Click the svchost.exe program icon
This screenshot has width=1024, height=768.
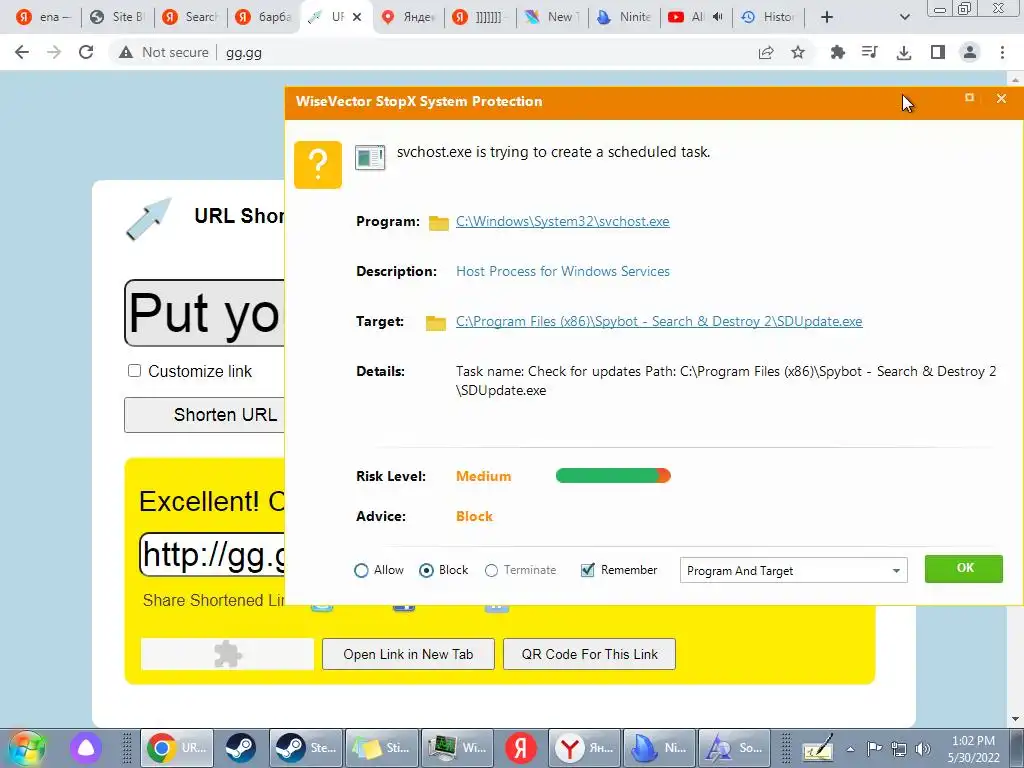point(370,157)
